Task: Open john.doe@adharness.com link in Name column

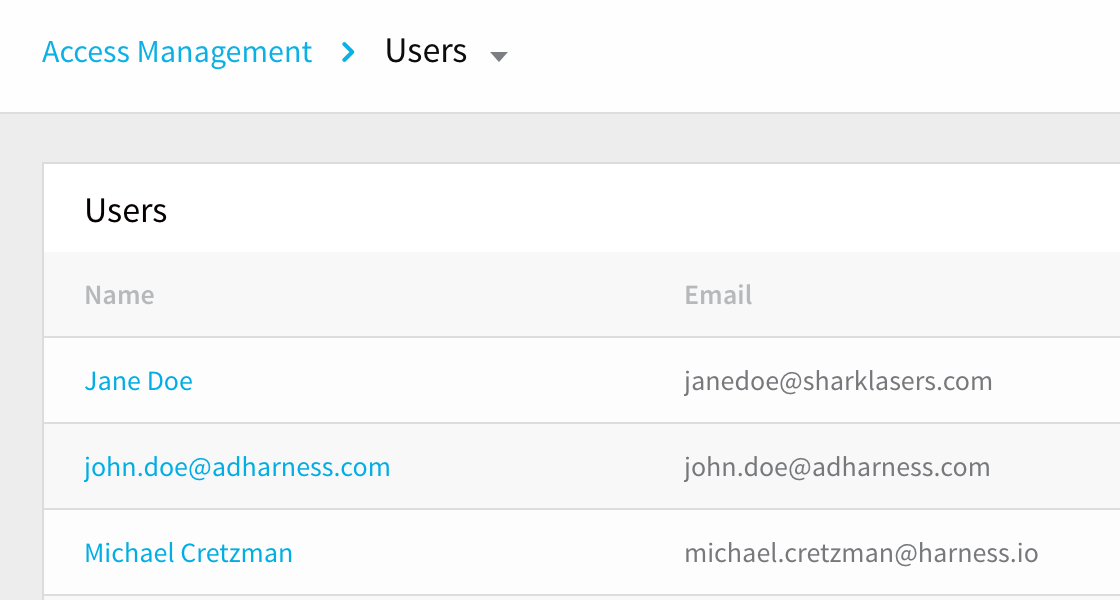Action: coord(237,467)
